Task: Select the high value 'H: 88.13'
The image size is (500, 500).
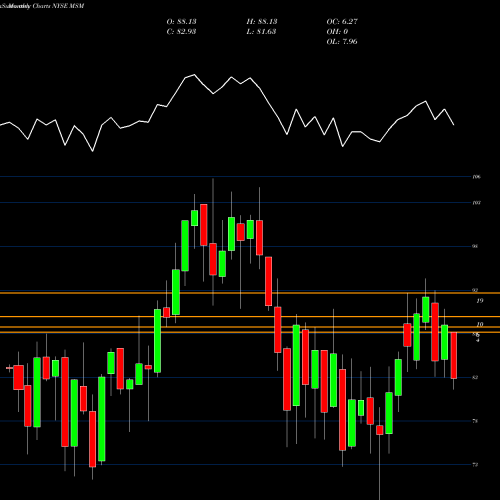Action: (x=262, y=22)
